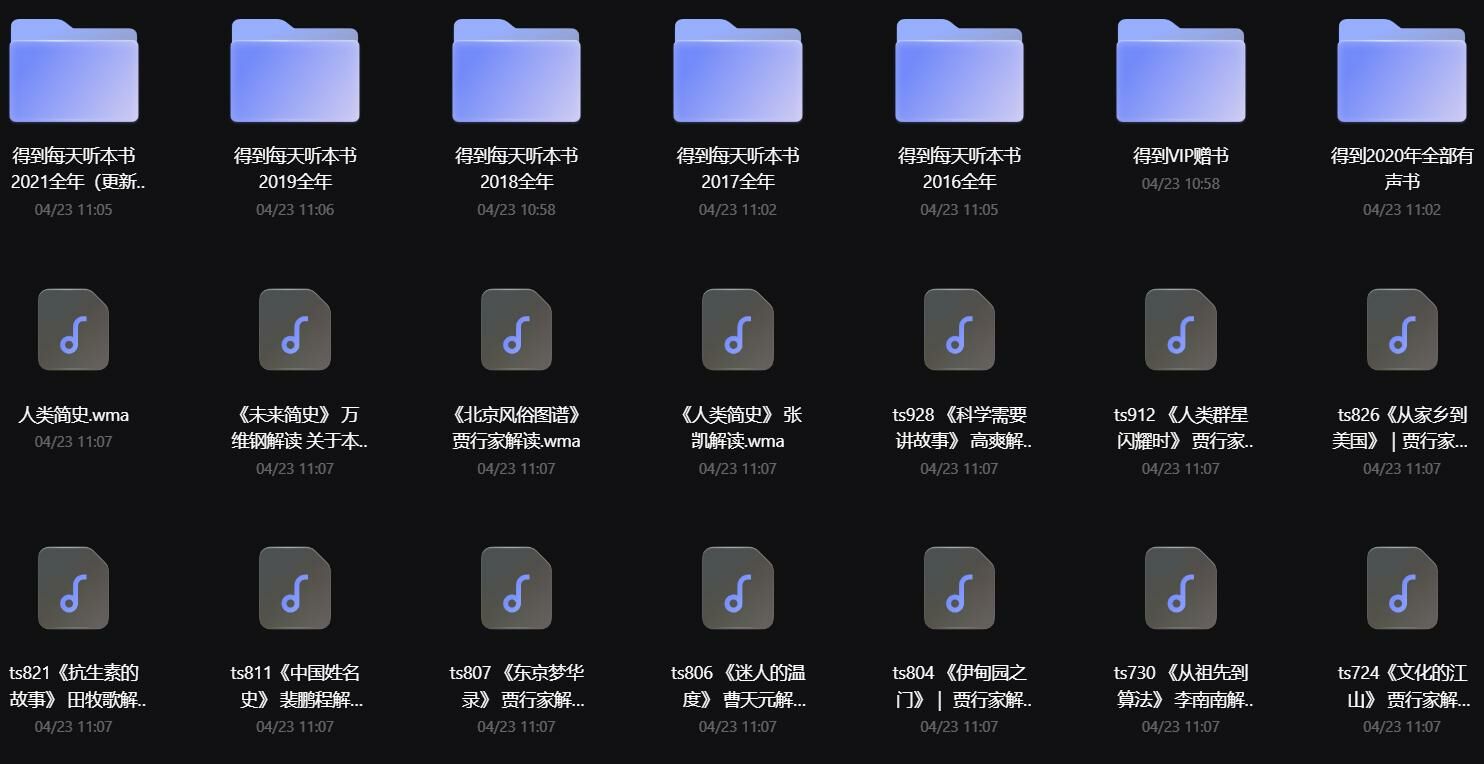Open the 得到每天听本书 2017全年 folder
1484x764 pixels.
click(738, 71)
